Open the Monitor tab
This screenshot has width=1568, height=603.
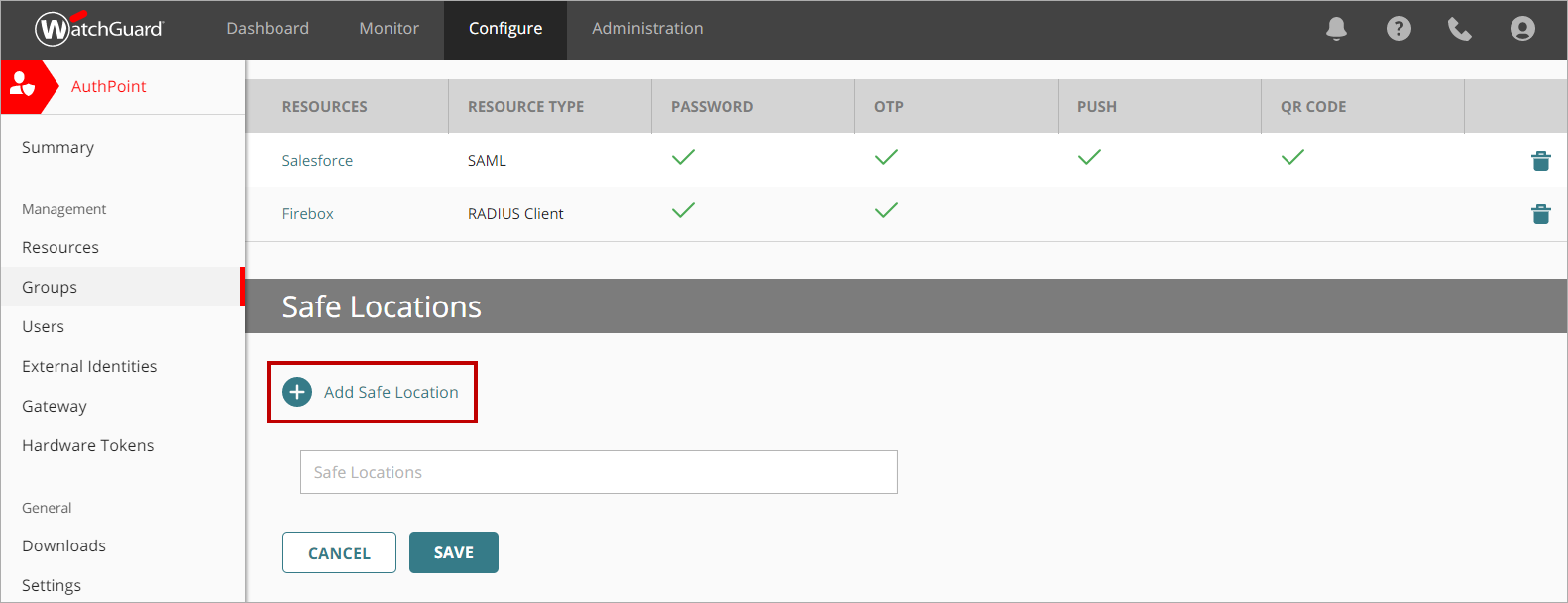389,29
